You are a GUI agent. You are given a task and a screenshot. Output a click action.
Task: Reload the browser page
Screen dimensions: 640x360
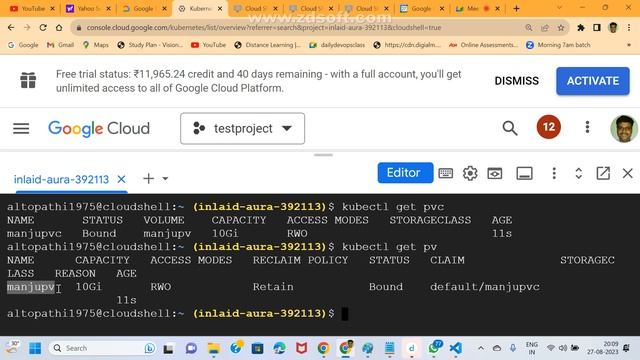[43, 27]
